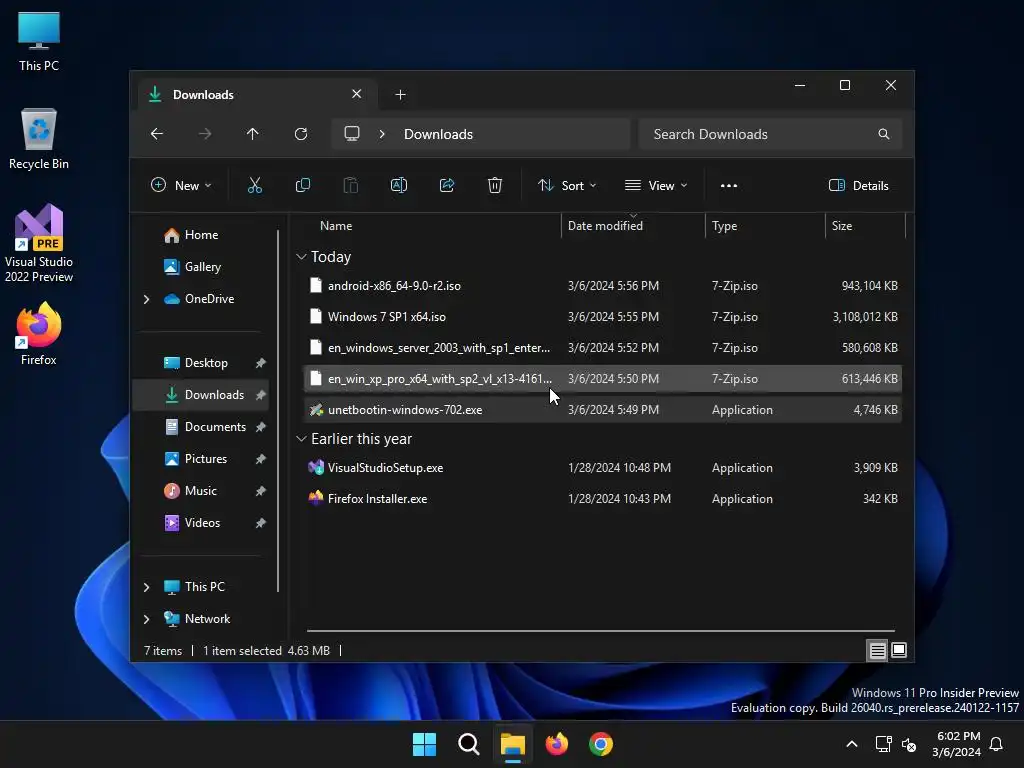Switch to details list view layout

pos(877,650)
